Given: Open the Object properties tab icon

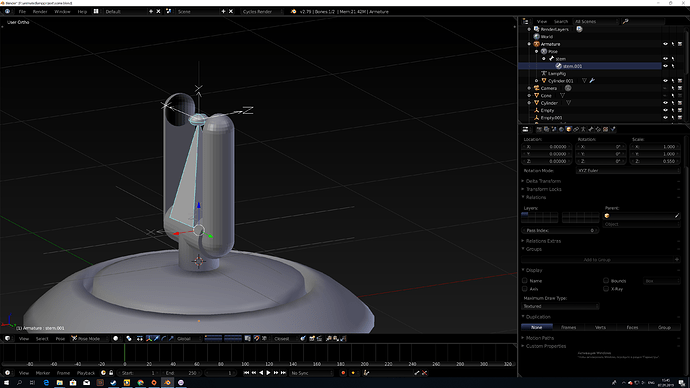Looking at the screenshot, I should (569, 129).
